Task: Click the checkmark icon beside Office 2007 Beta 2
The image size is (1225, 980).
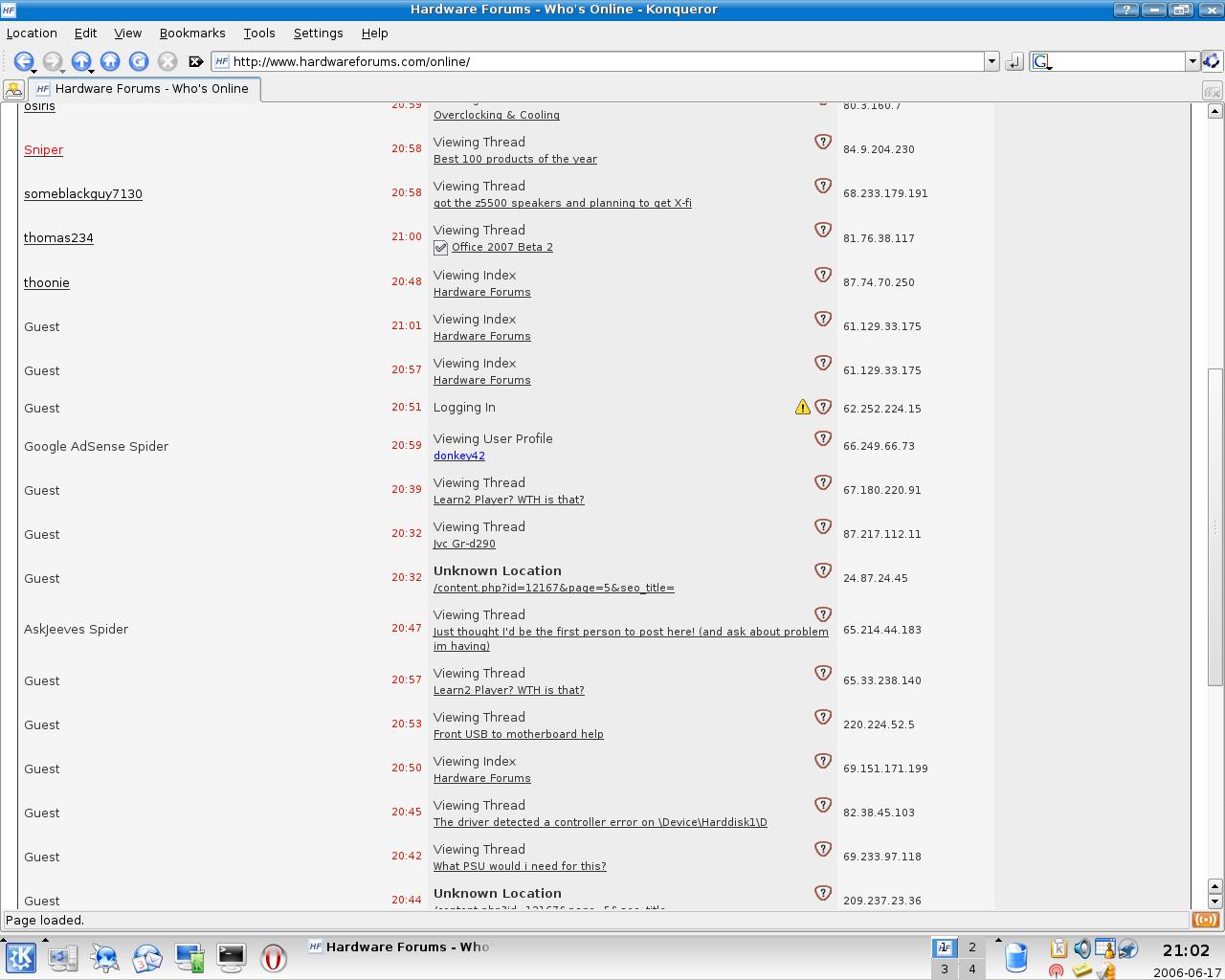Action: click(441, 248)
